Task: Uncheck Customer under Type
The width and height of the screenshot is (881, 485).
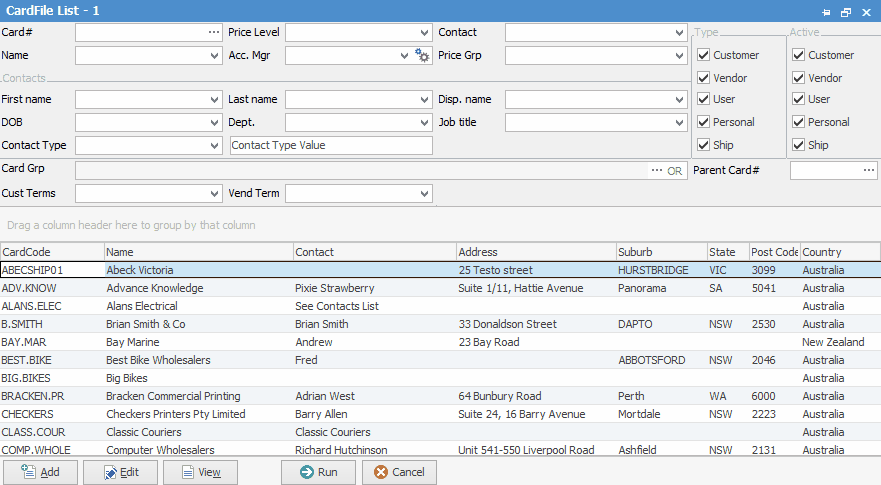Action: point(703,55)
